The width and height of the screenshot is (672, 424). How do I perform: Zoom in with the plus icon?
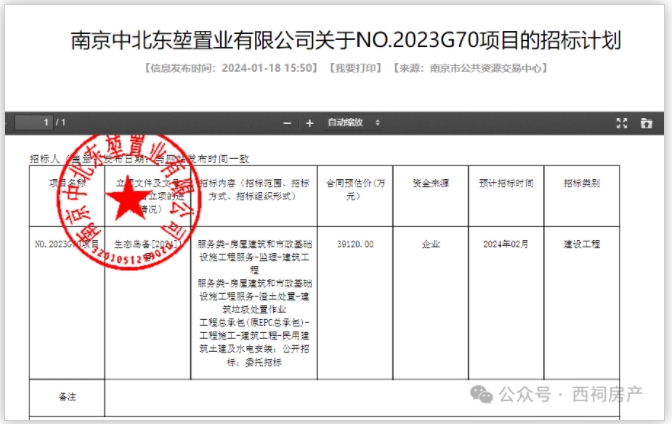pyautogui.click(x=309, y=123)
